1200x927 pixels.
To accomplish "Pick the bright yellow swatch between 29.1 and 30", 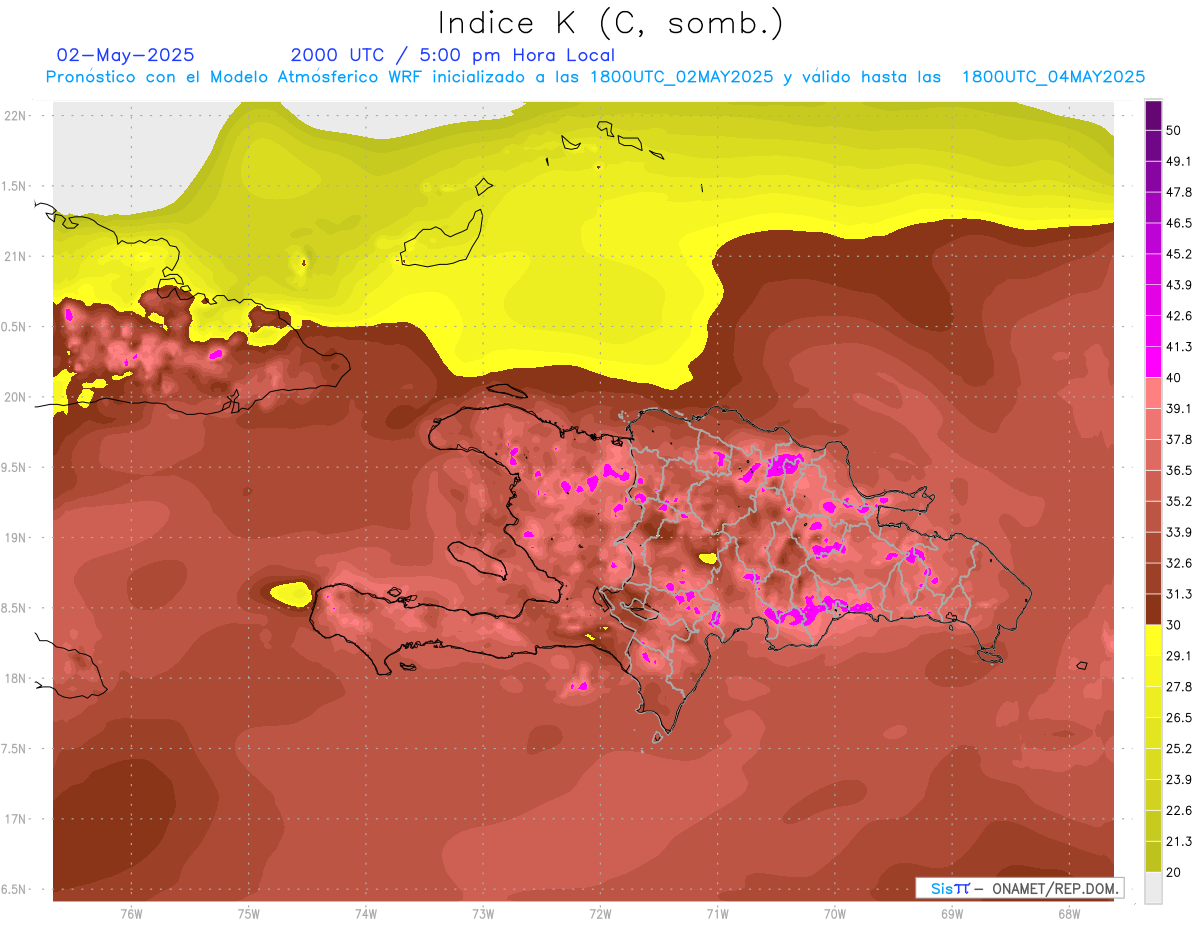I will 1153,641.
